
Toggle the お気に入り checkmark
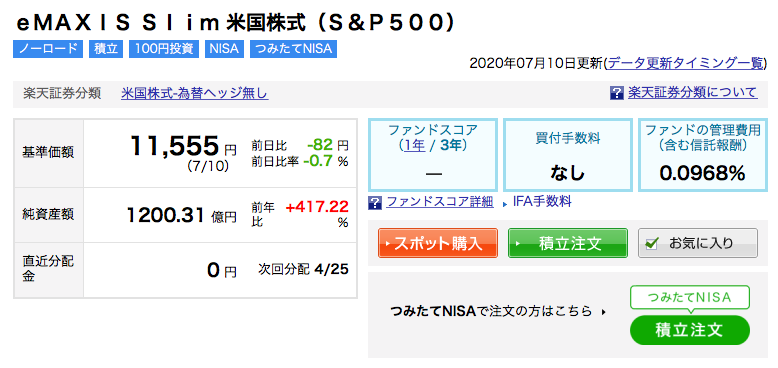652,244
